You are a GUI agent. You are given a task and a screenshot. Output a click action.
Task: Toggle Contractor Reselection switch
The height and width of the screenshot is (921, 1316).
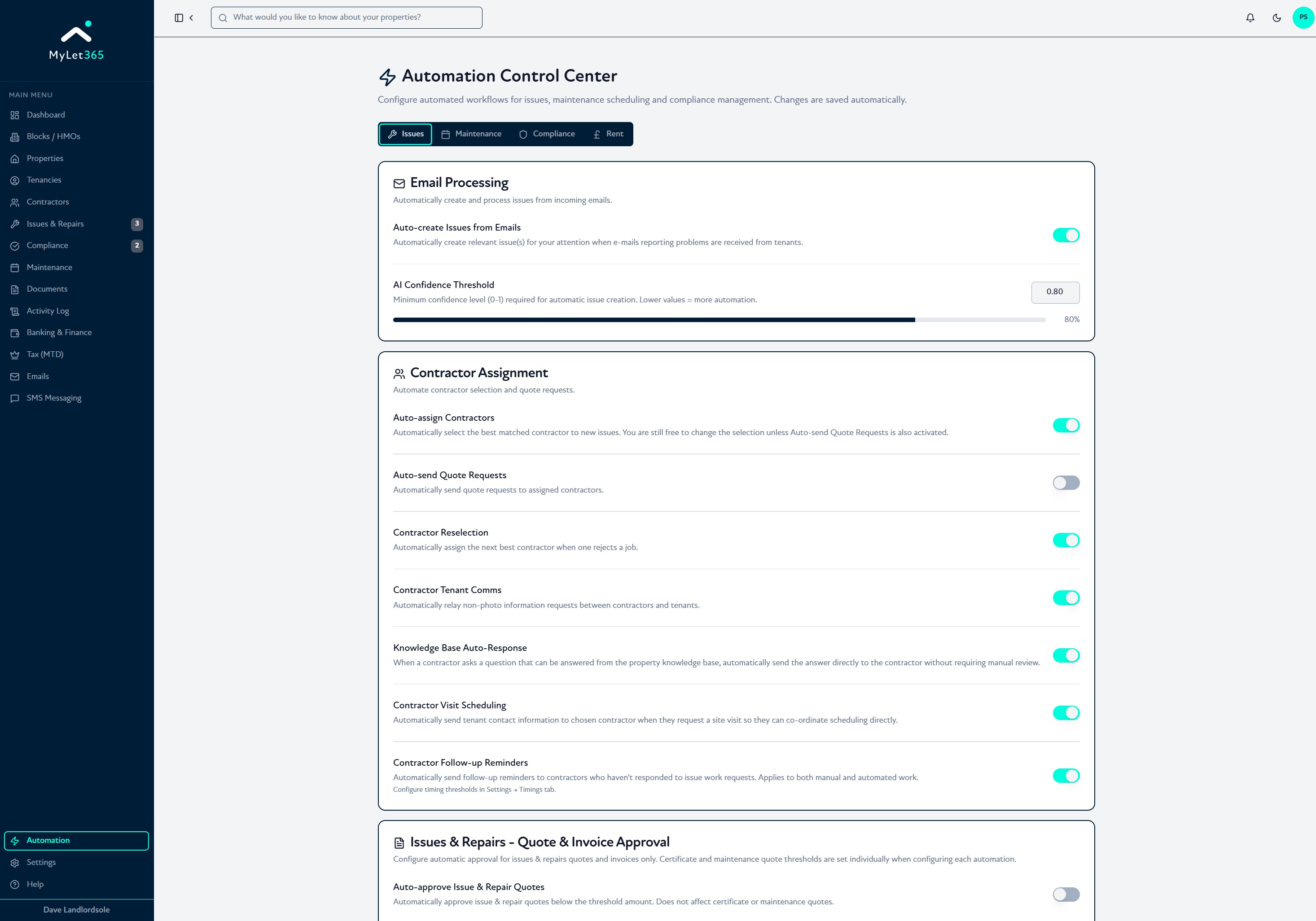pyautogui.click(x=1066, y=540)
